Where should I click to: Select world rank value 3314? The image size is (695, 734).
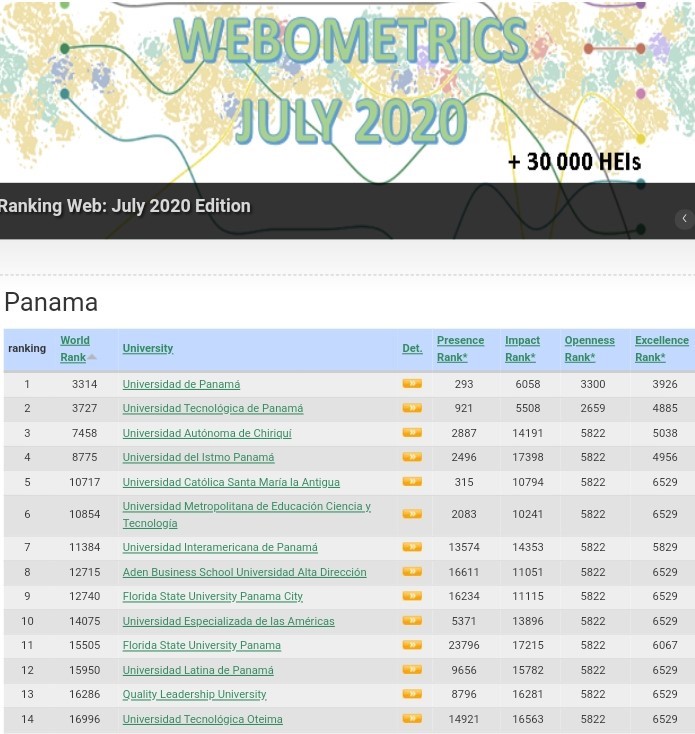(x=84, y=384)
